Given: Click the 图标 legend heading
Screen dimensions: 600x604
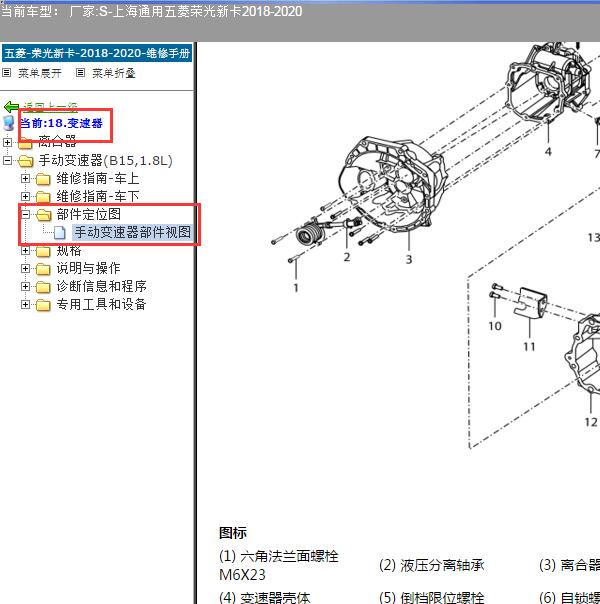Looking at the screenshot, I should (233, 533).
